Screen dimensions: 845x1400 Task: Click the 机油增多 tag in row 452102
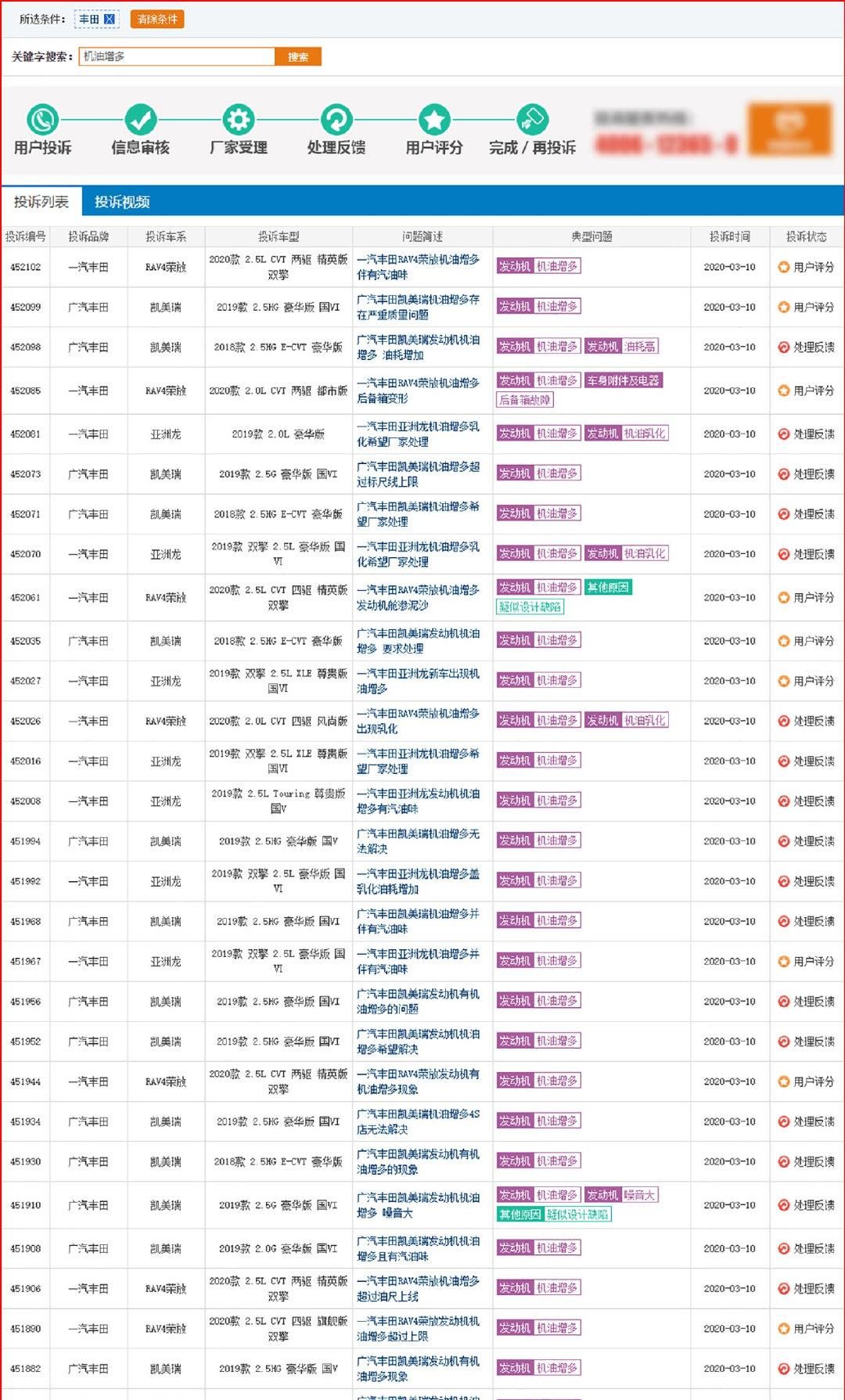pos(558,266)
